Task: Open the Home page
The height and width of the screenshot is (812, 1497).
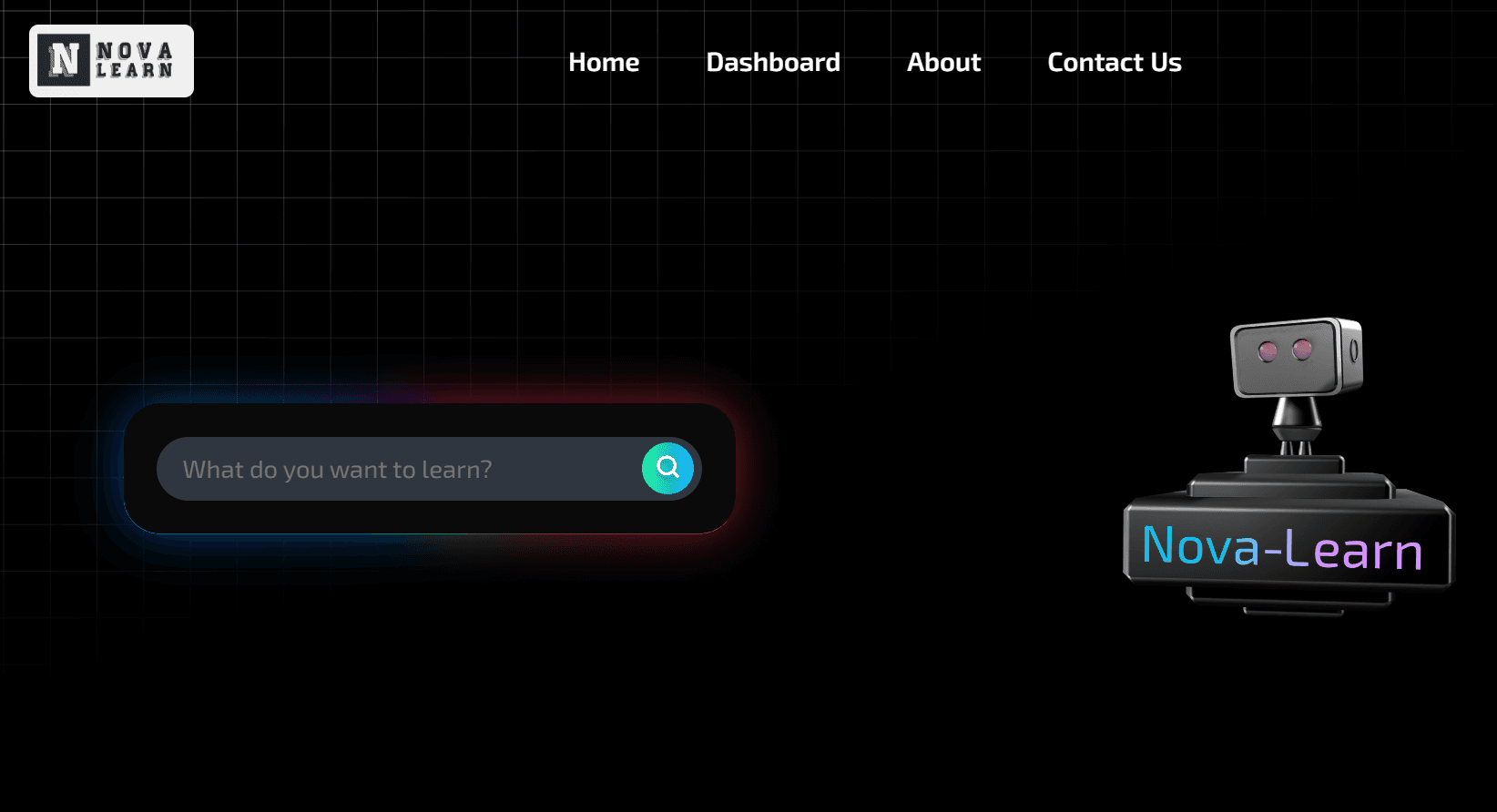Action: 604,62
